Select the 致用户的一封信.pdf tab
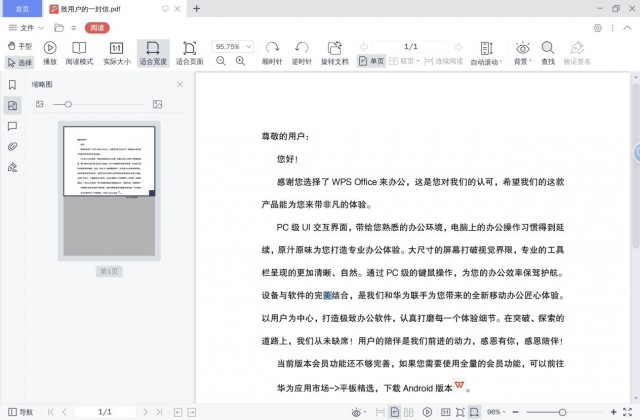The width and height of the screenshot is (640, 420). coord(91,9)
